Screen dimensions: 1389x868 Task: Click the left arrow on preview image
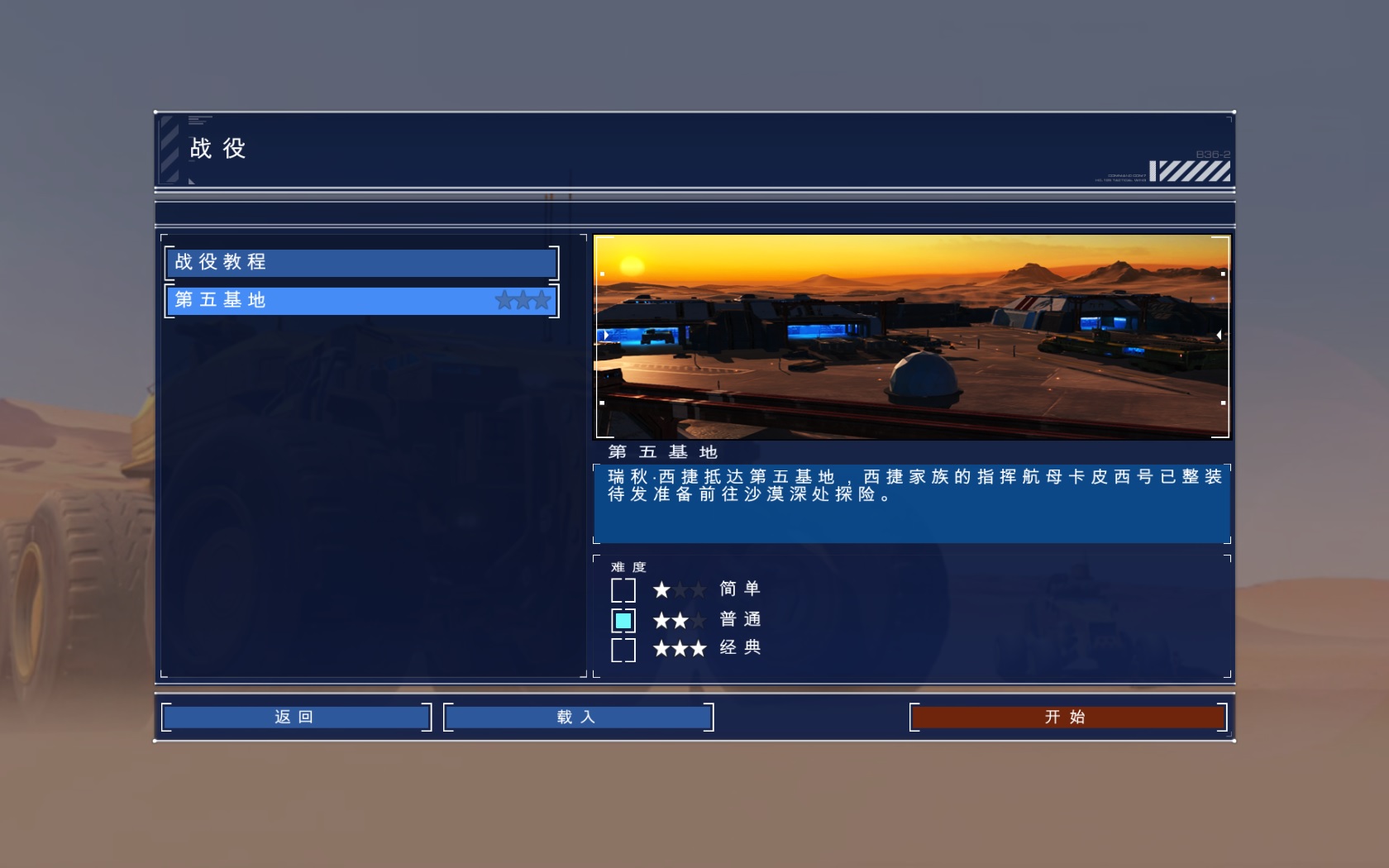[x=606, y=335]
